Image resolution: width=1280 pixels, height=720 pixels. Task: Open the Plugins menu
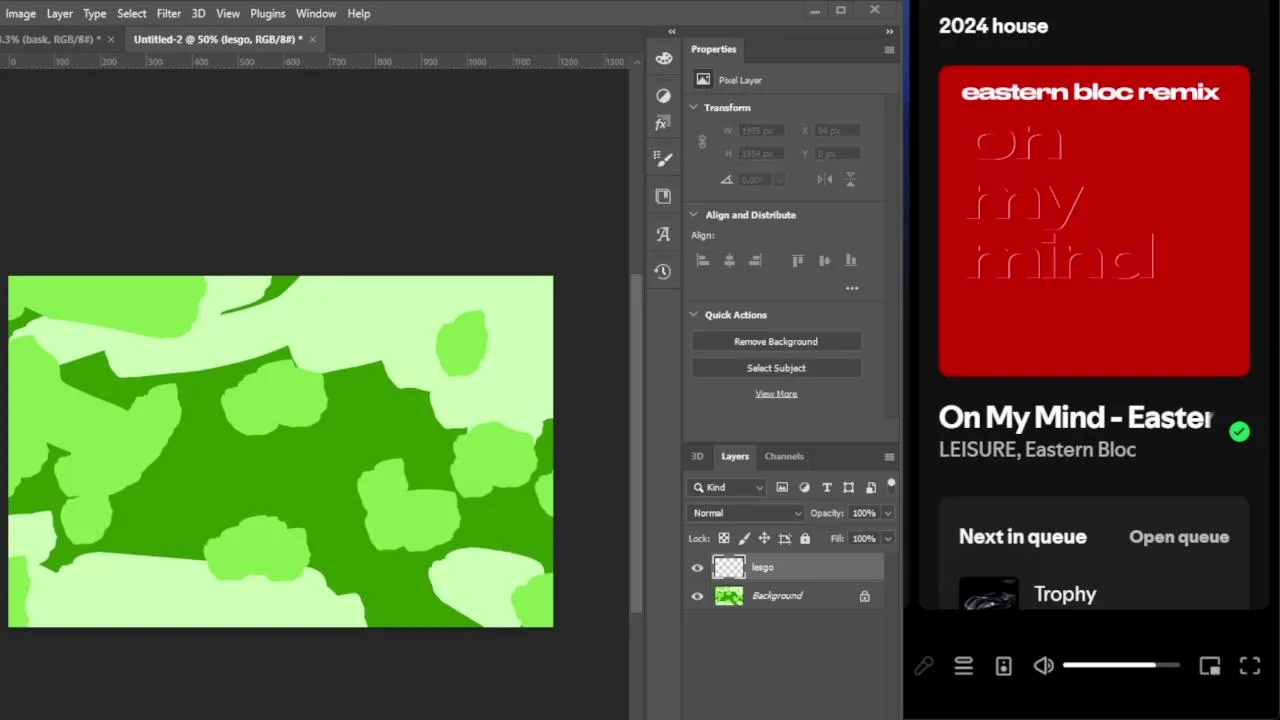pyautogui.click(x=267, y=13)
